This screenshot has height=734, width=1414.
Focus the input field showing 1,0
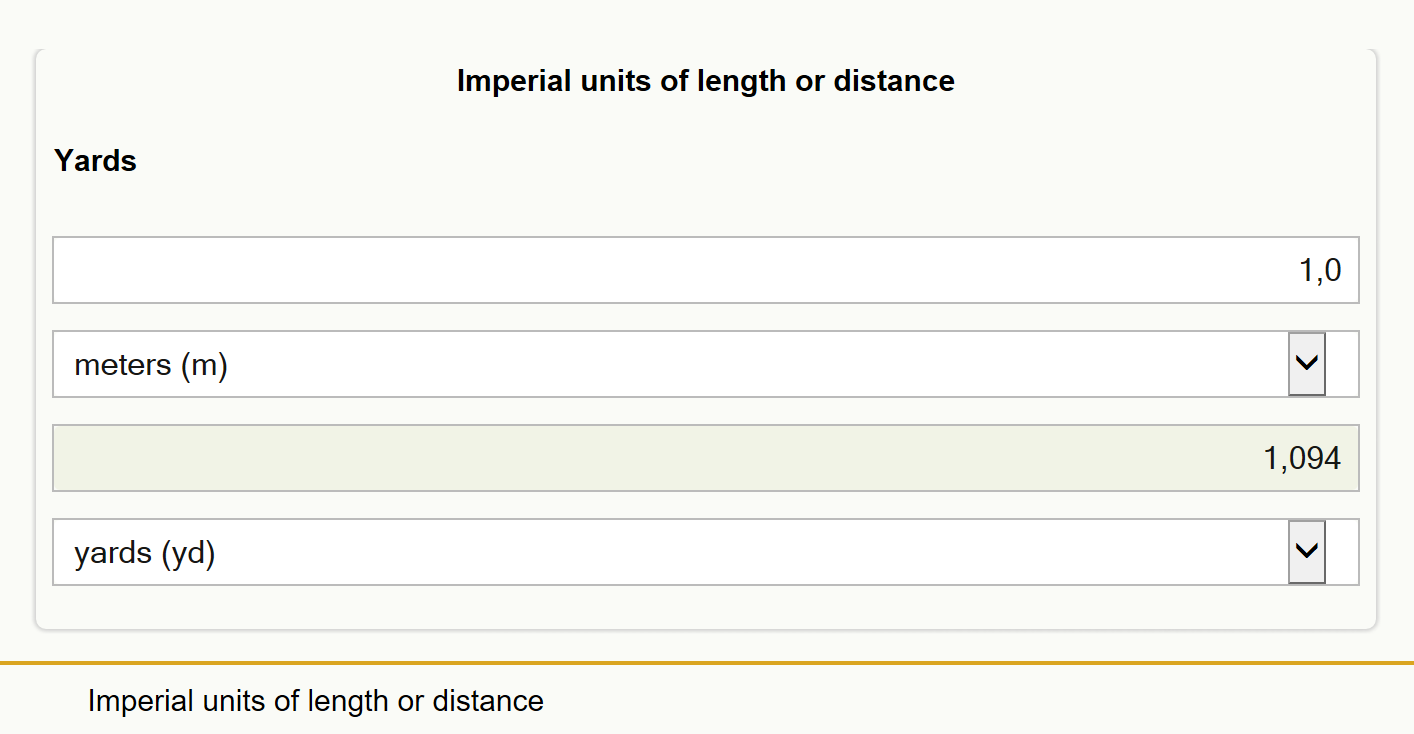(x=705, y=270)
